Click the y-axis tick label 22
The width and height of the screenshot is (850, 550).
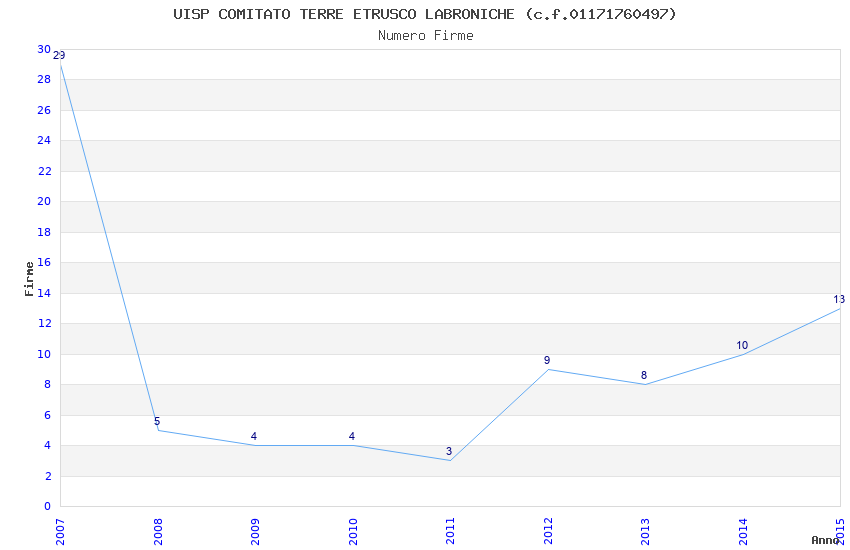click(44, 171)
